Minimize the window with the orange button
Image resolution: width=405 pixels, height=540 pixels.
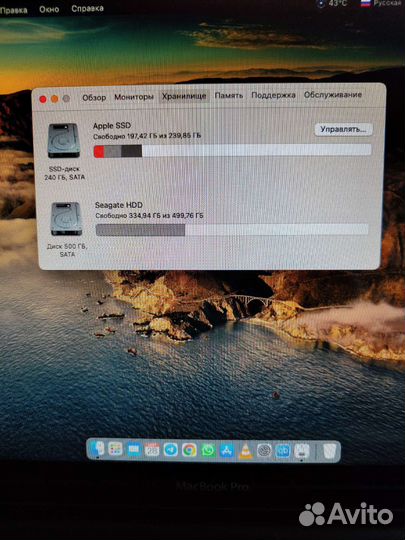point(55,99)
